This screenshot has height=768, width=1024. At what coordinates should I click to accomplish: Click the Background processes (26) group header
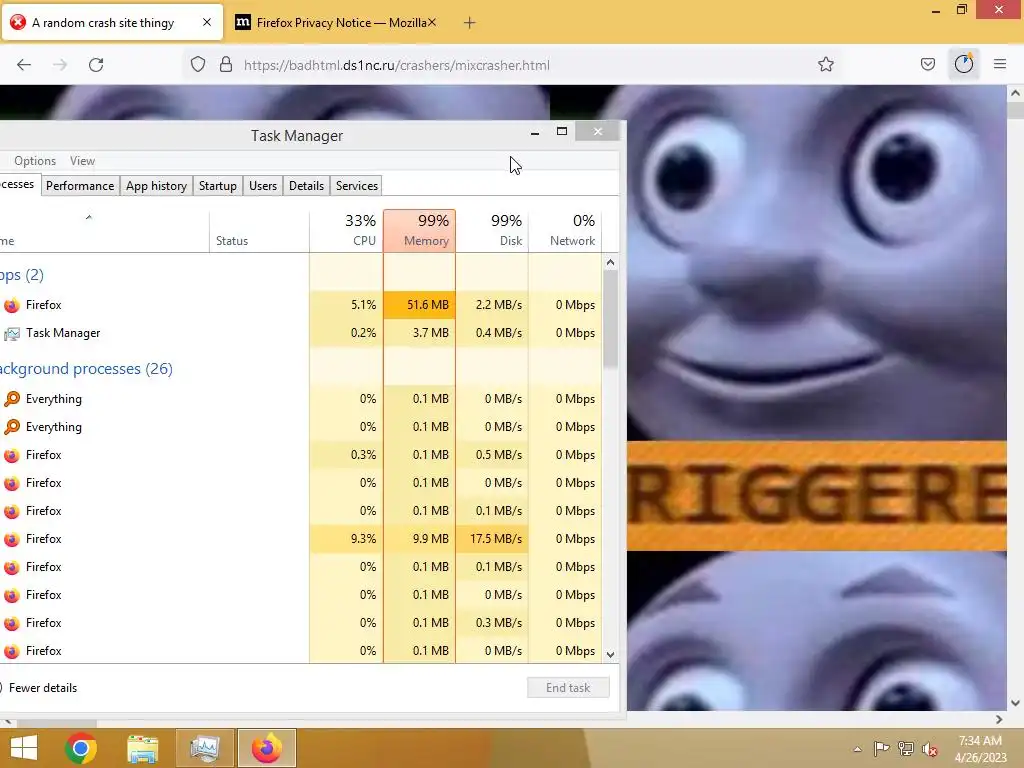(86, 368)
